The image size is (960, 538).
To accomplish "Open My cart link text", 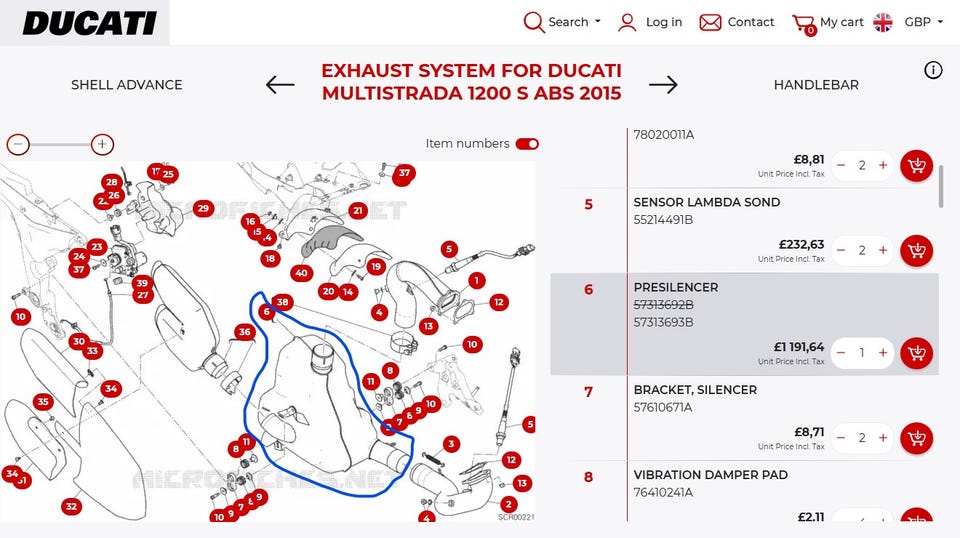I will (x=841, y=22).
